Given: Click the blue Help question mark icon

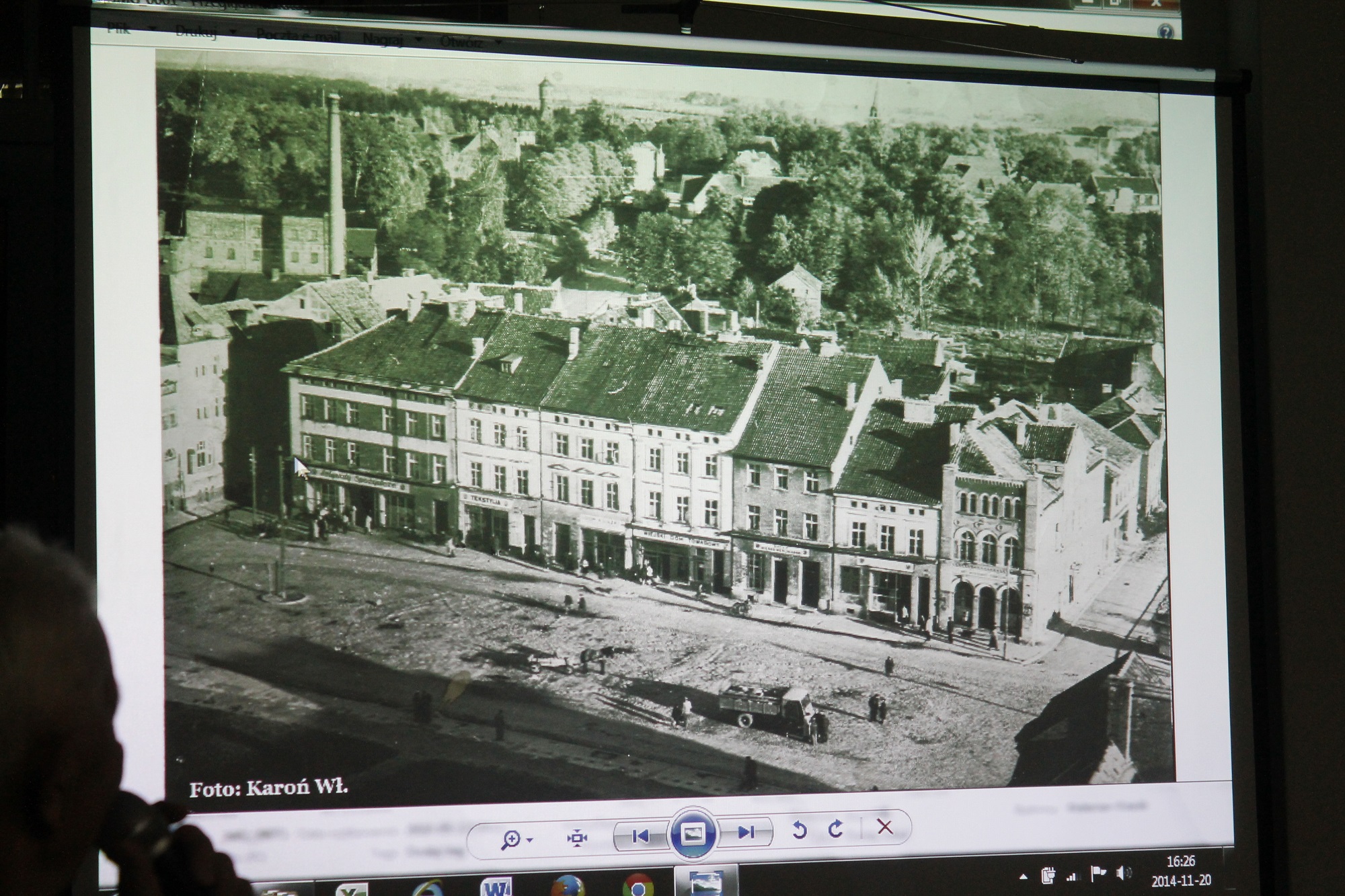Looking at the screenshot, I should pos(1165,32).
